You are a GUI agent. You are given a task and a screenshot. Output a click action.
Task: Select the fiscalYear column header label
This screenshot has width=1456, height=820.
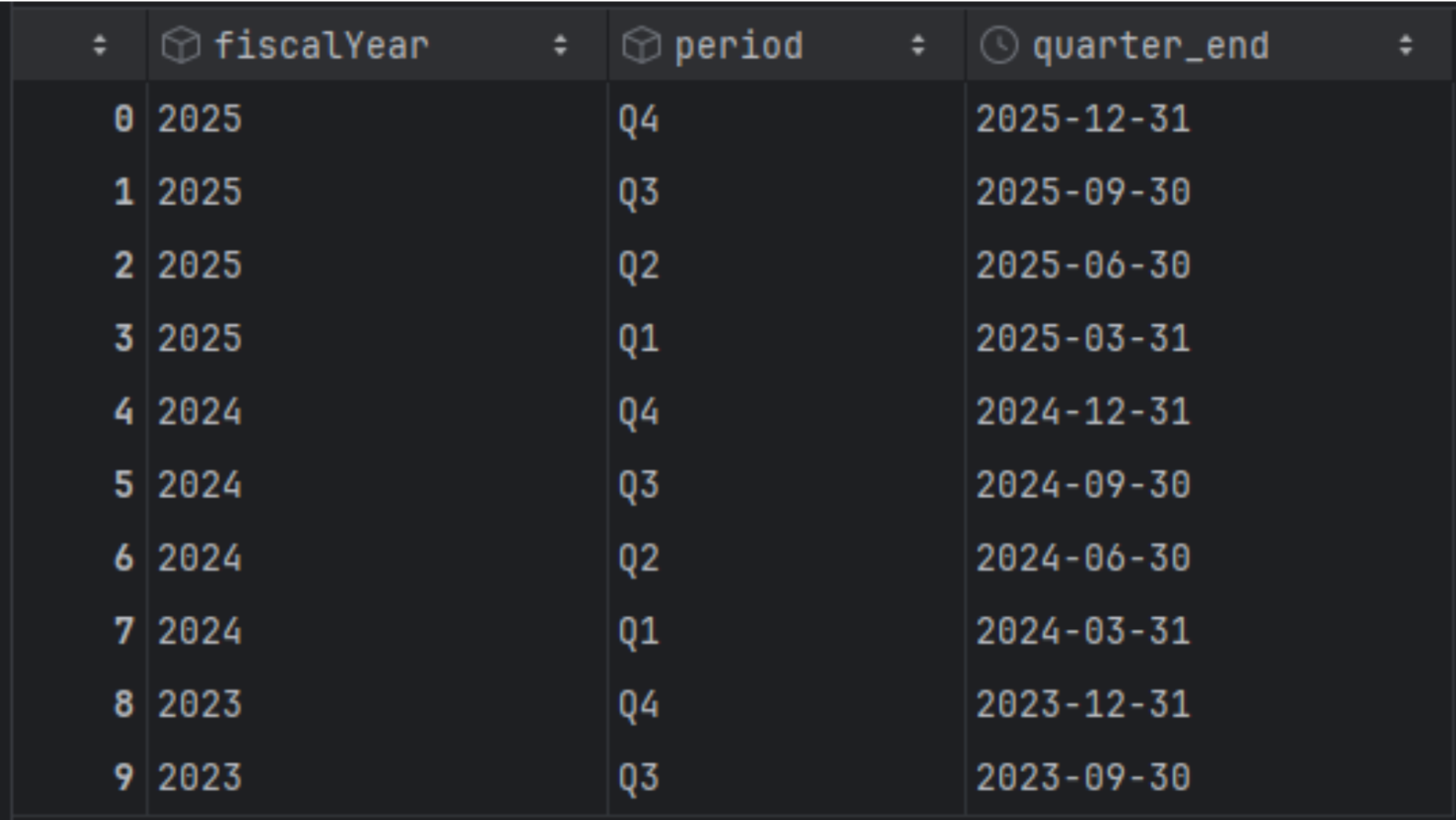pos(322,46)
